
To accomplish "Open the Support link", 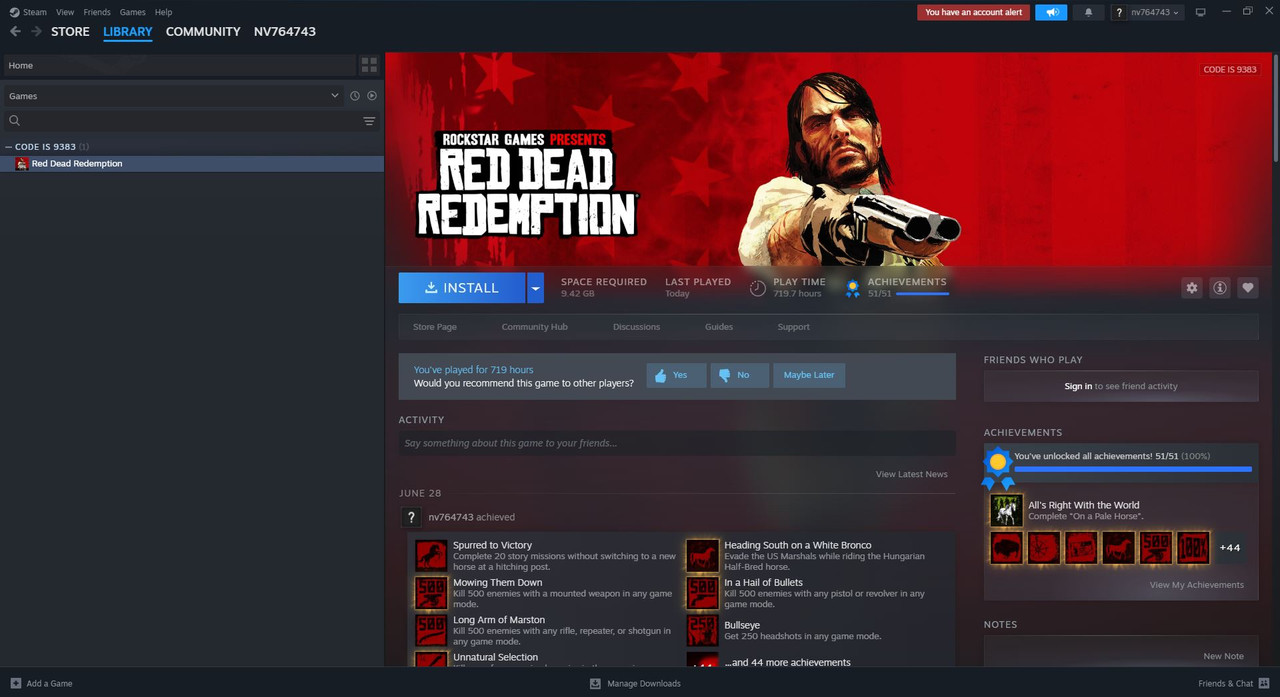I will 794,327.
